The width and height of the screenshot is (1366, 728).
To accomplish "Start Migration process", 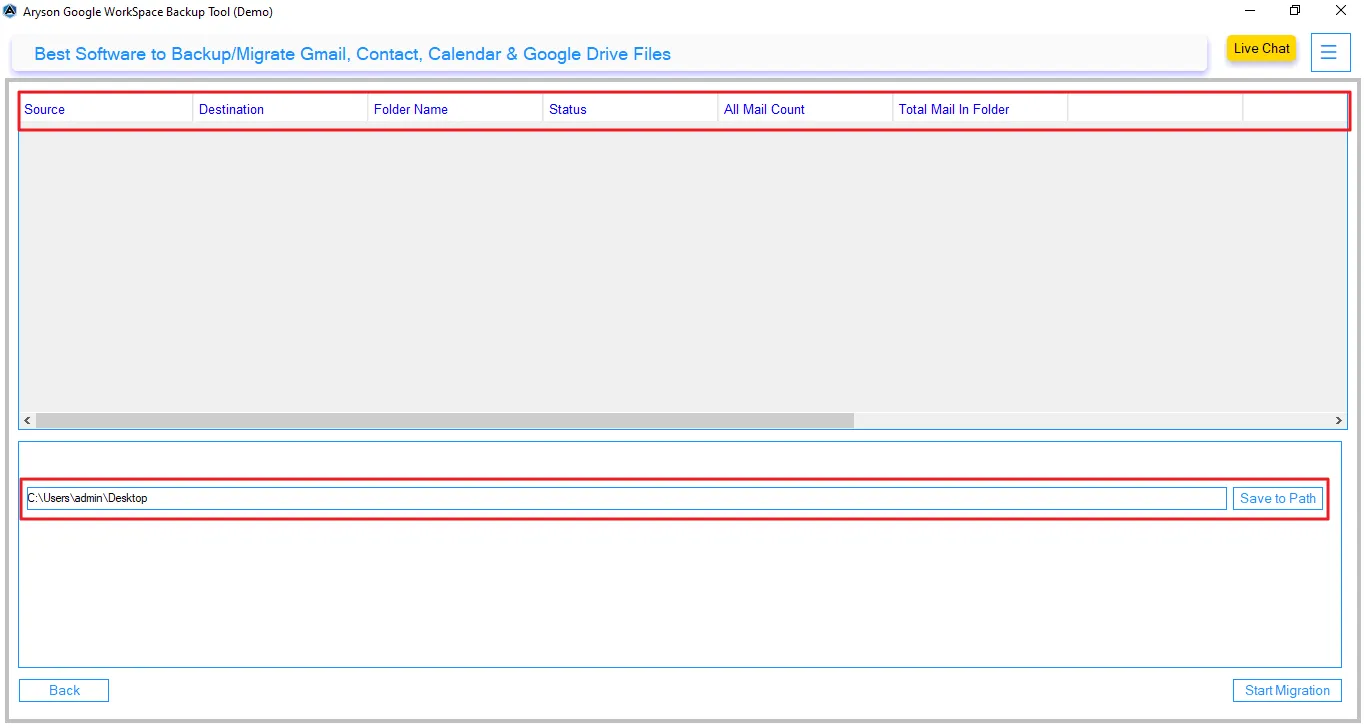I will point(1286,690).
